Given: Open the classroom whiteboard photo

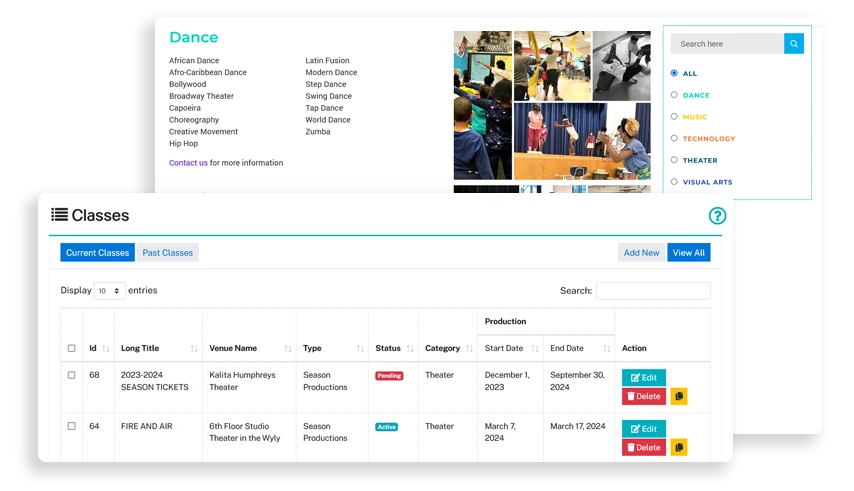Looking at the screenshot, I should point(483,105).
